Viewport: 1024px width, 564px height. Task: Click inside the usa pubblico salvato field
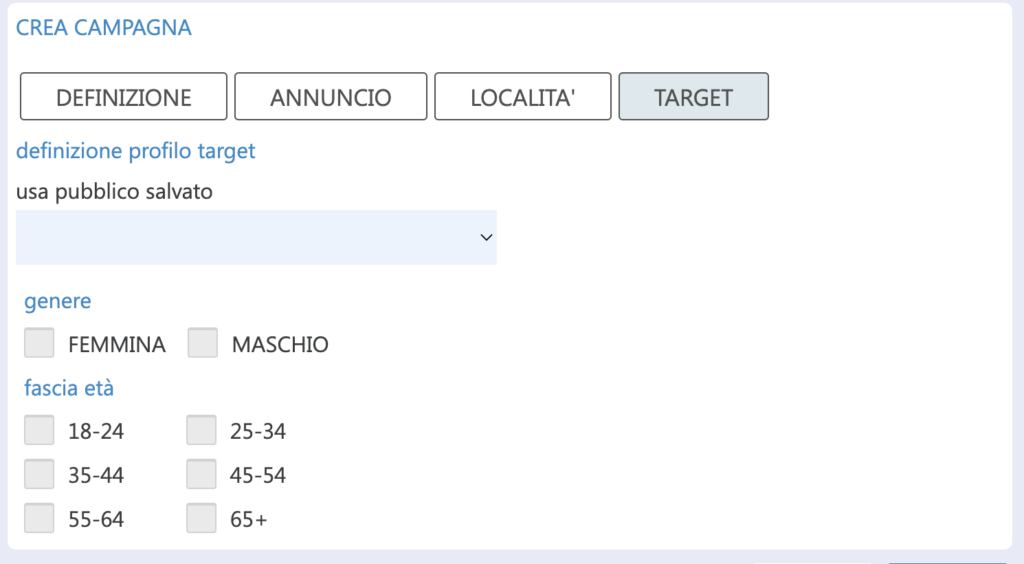pyautogui.click(x=256, y=238)
